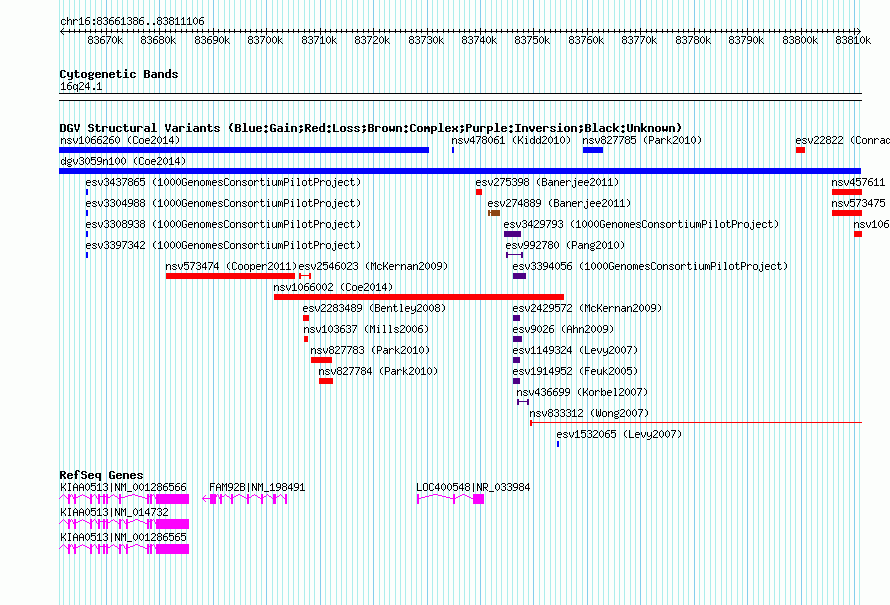The image size is (890, 605).
Task: Click the nsv478061 (Kidd2010) variant label
Action: [x=511, y=140]
